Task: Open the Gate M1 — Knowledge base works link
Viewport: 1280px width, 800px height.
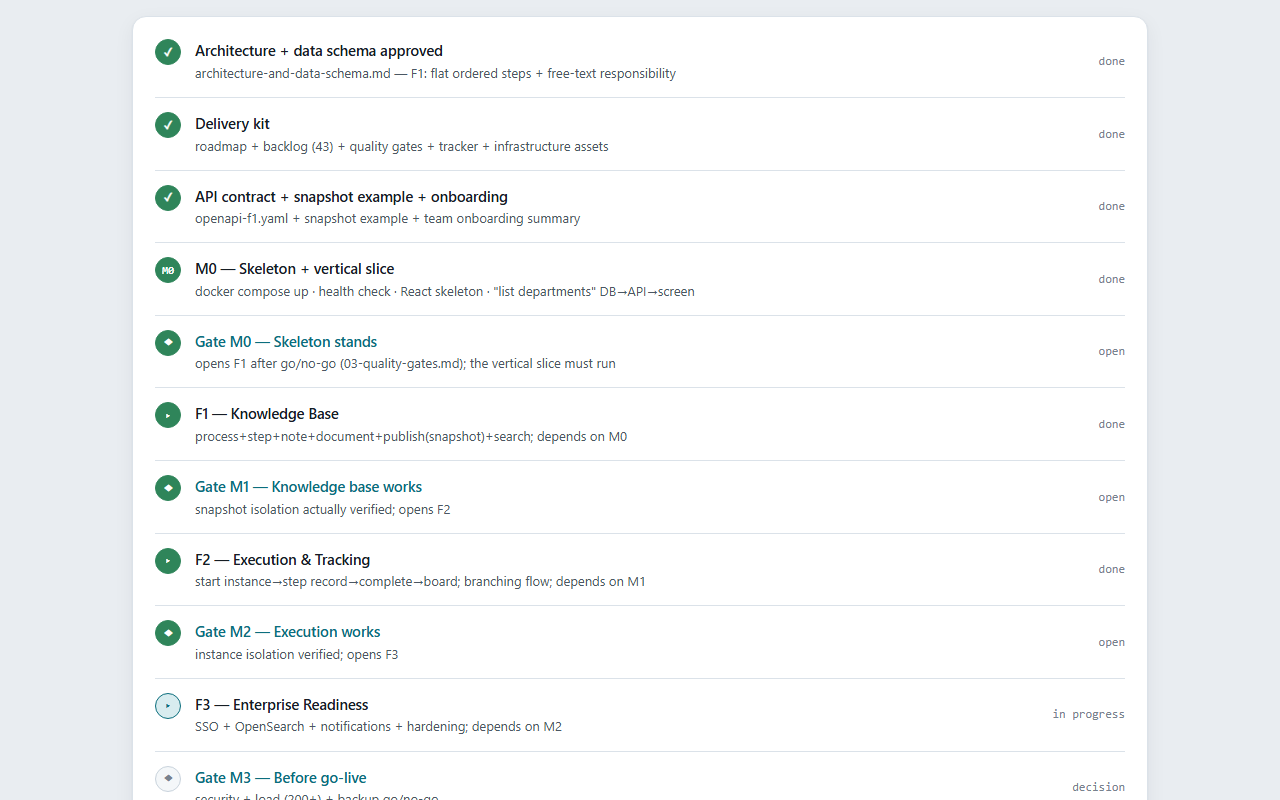Action: point(308,487)
